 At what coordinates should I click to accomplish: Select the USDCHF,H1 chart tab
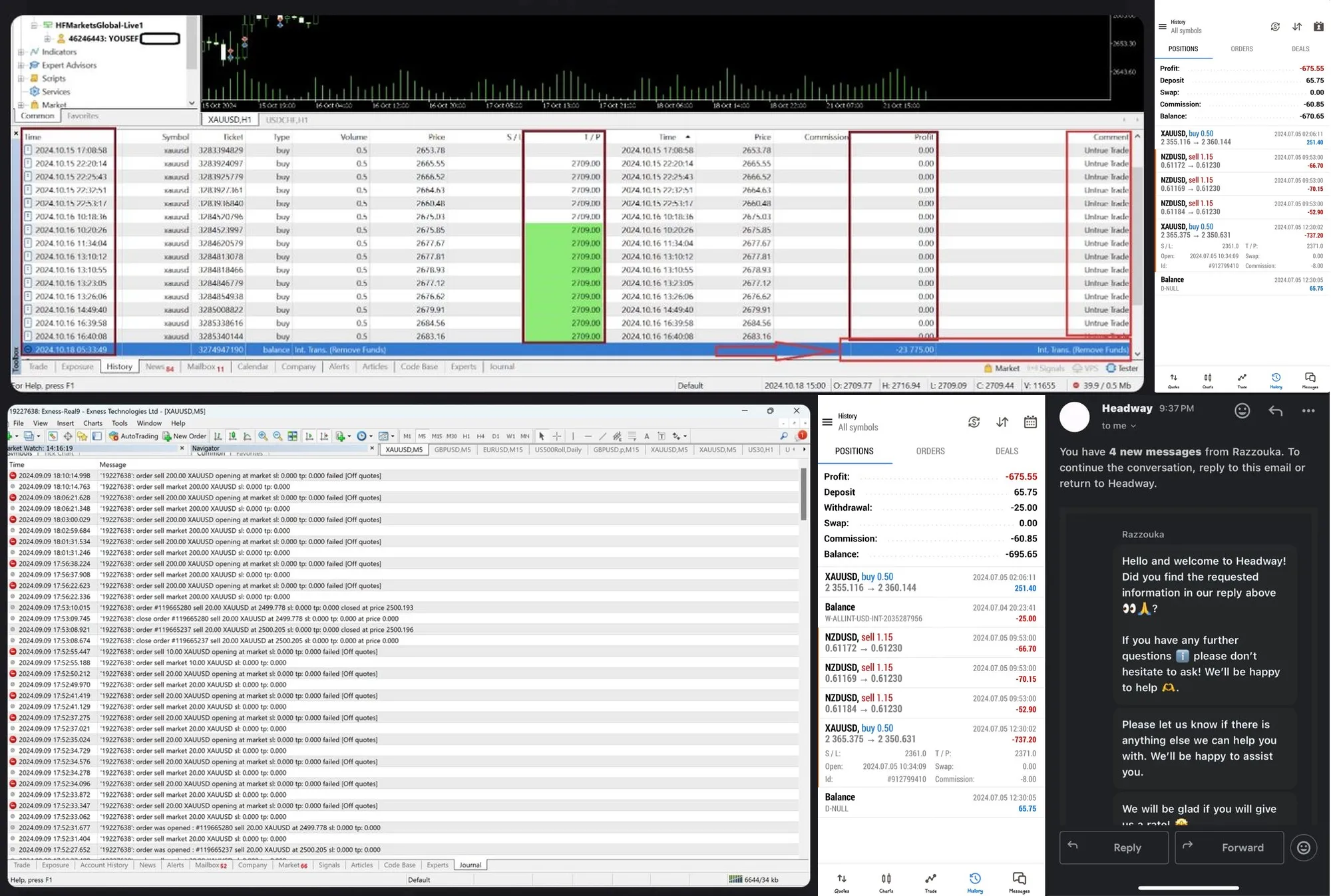click(x=287, y=120)
